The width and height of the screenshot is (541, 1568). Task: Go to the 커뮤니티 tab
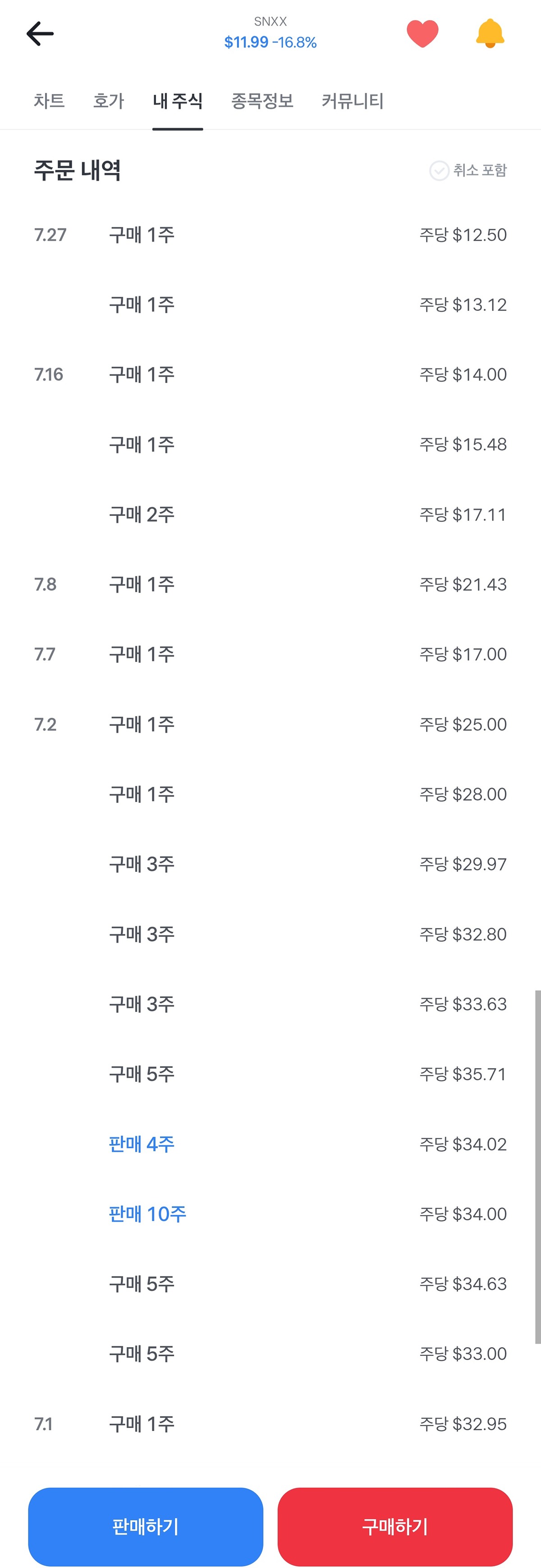(x=353, y=100)
